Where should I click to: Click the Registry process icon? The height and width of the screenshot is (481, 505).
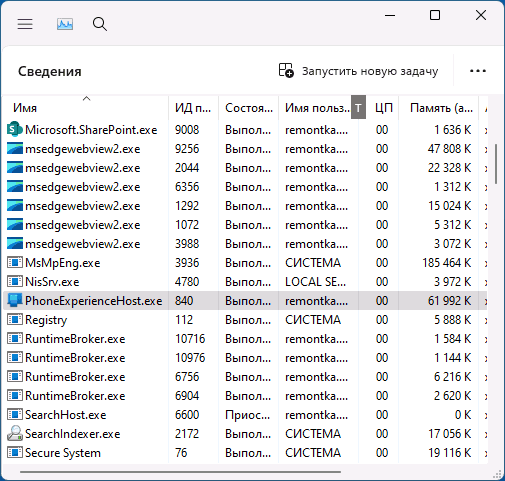click(x=15, y=320)
